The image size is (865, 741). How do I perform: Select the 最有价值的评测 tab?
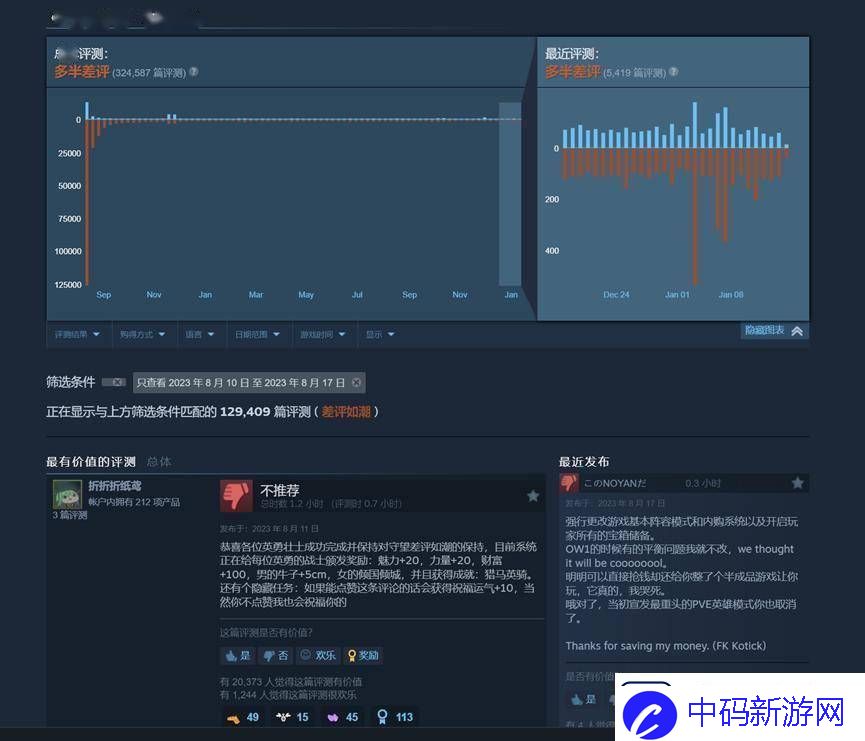(91, 462)
